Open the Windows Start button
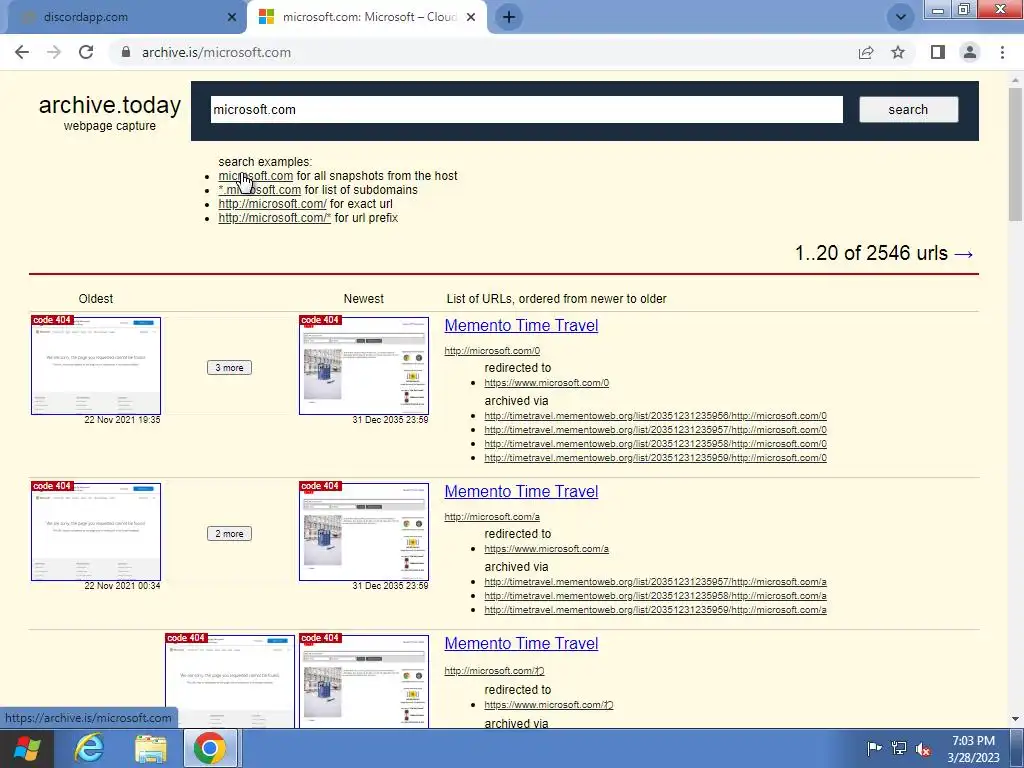Viewport: 1024px width, 768px height. pos(27,748)
